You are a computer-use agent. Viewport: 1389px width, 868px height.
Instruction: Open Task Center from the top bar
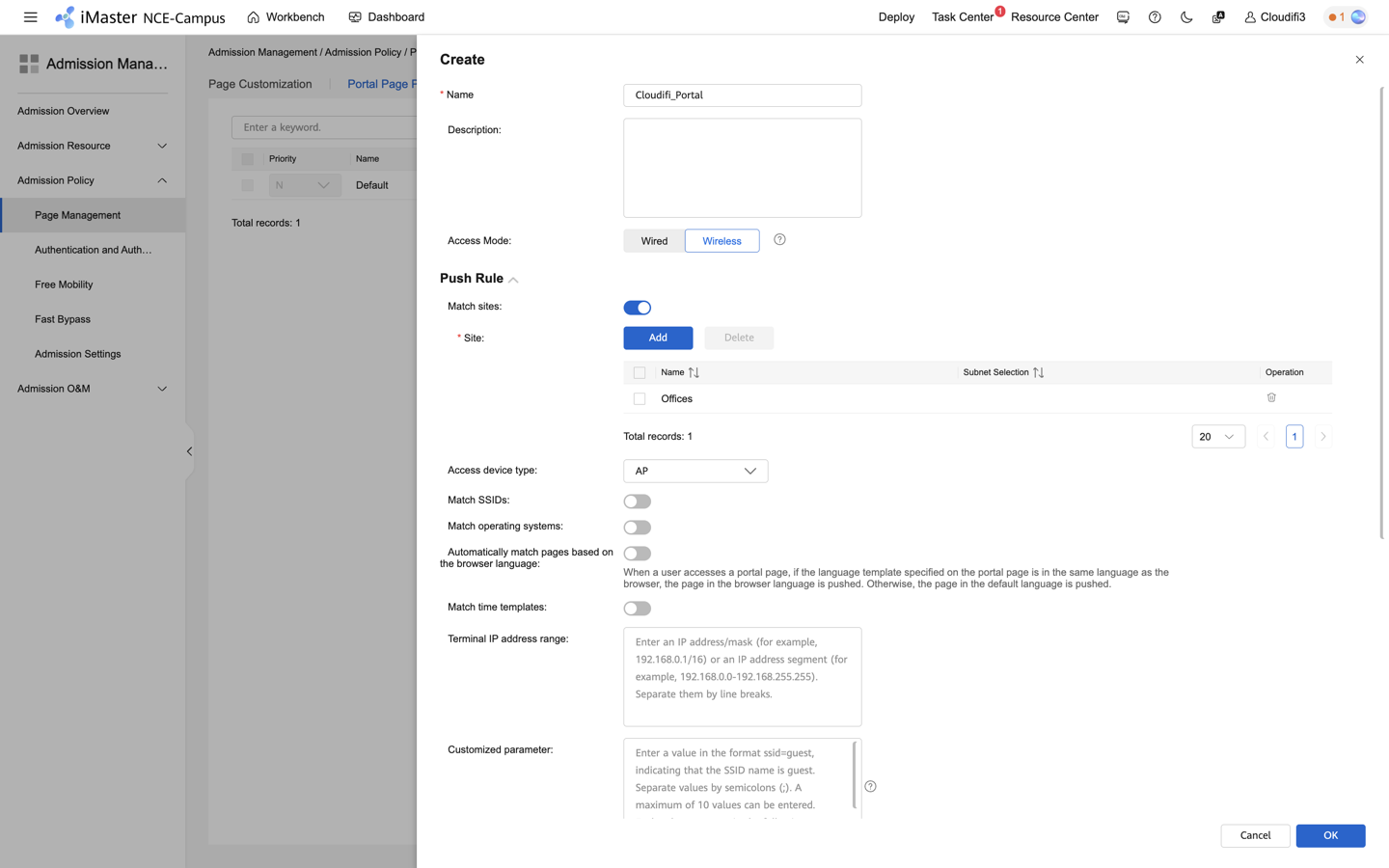pos(962,16)
